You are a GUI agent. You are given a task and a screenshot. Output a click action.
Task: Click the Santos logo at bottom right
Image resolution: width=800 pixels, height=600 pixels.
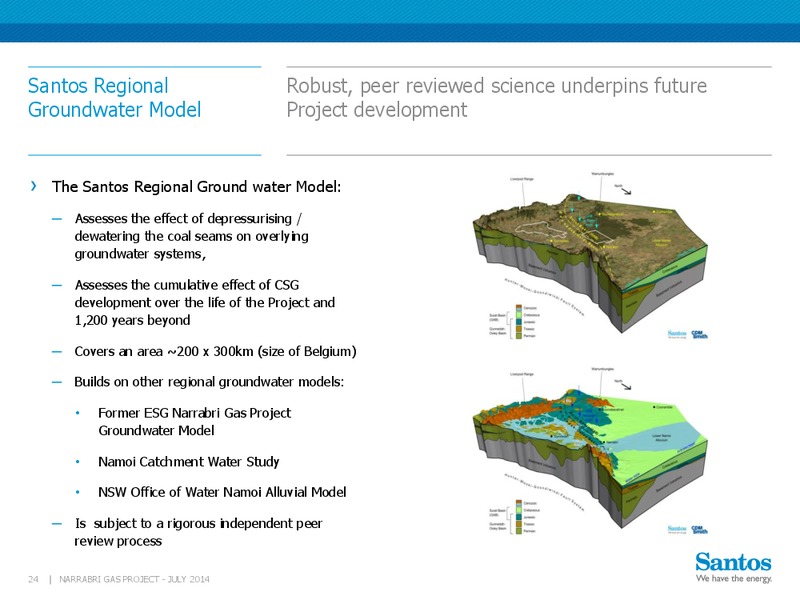point(733,567)
